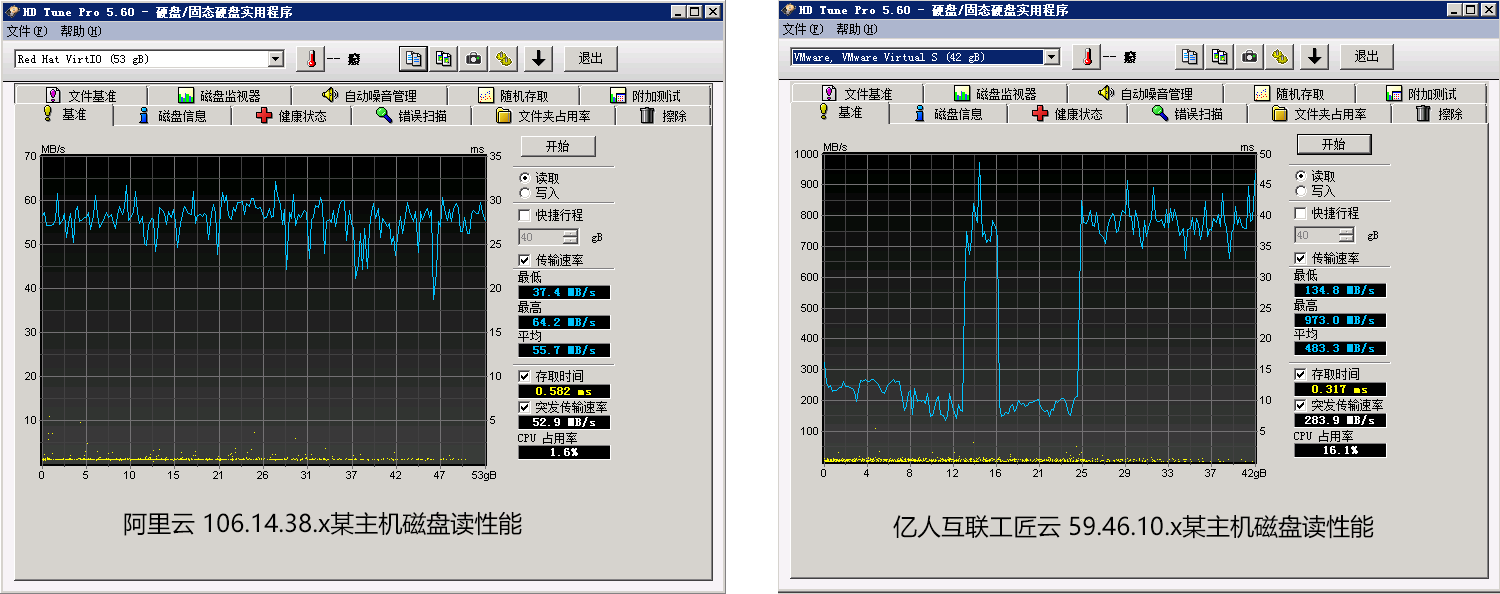The image size is (1500, 594).
Task: Click 开始 button in Red Hat VirtIO window
Action: (x=558, y=146)
